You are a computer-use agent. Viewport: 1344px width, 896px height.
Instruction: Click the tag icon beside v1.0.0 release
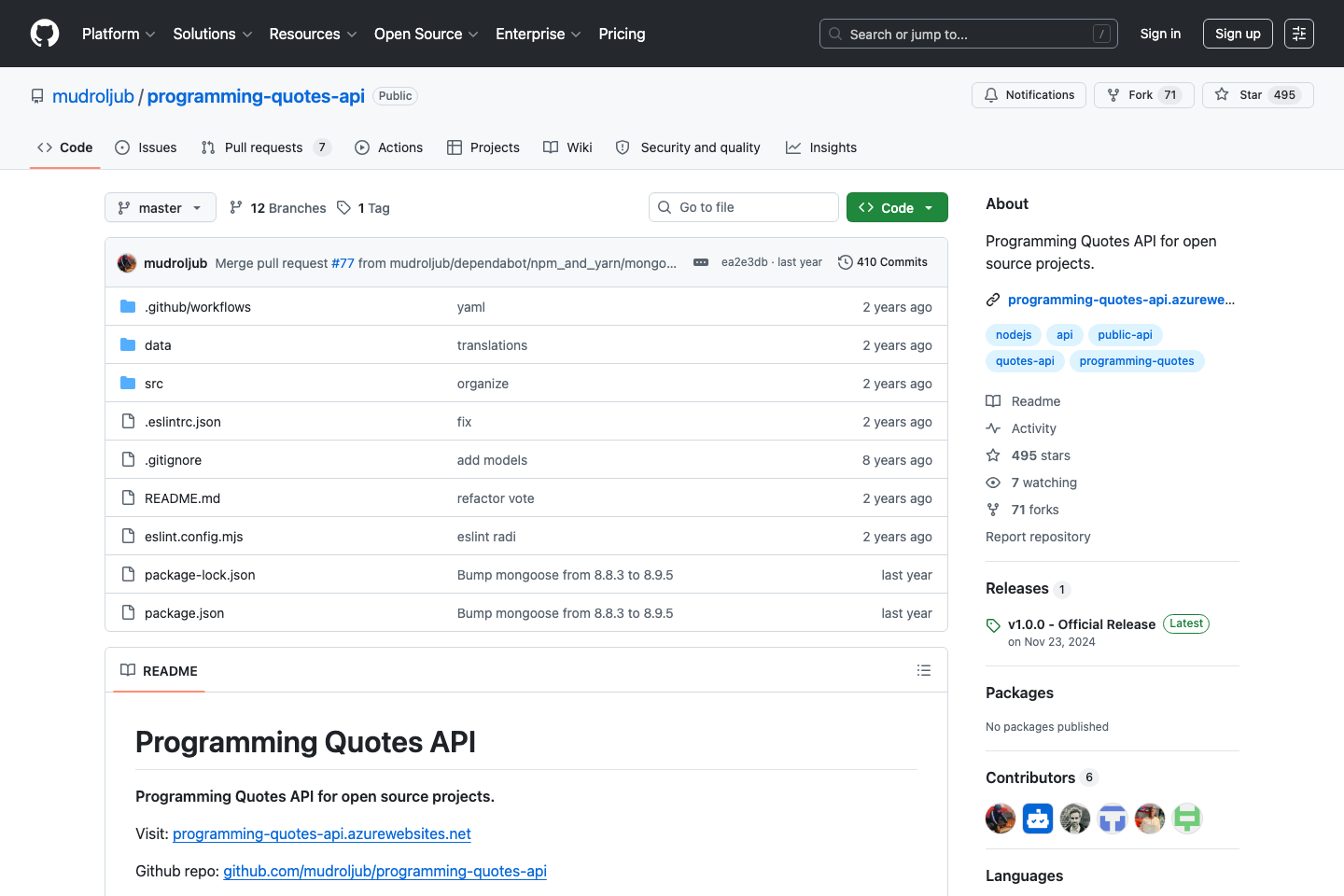(994, 623)
